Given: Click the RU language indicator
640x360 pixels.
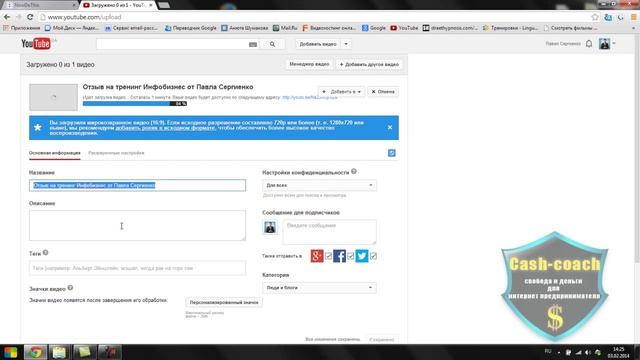Looking at the screenshot, I should click(x=548, y=351).
